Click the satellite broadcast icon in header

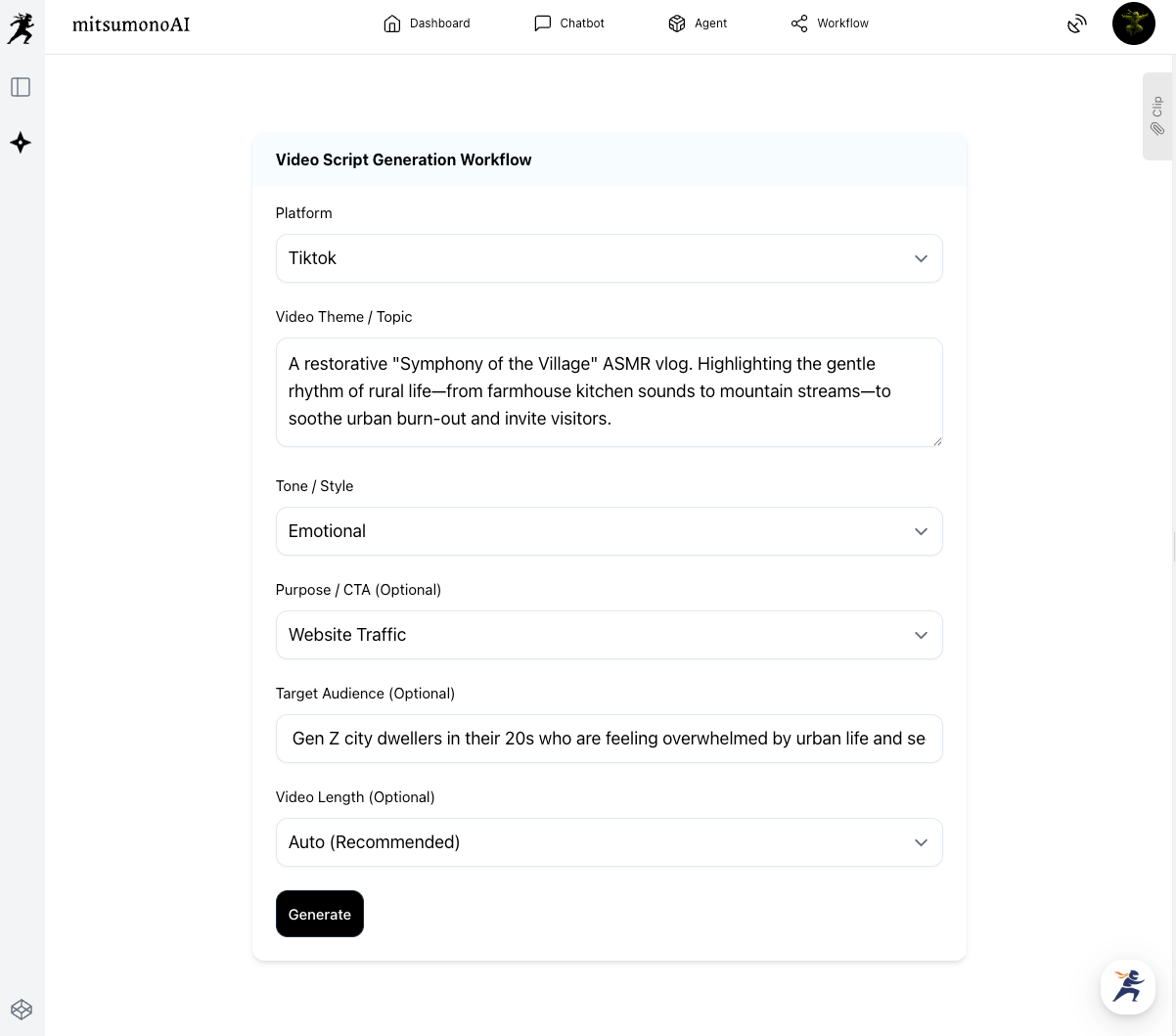click(1076, 24)
